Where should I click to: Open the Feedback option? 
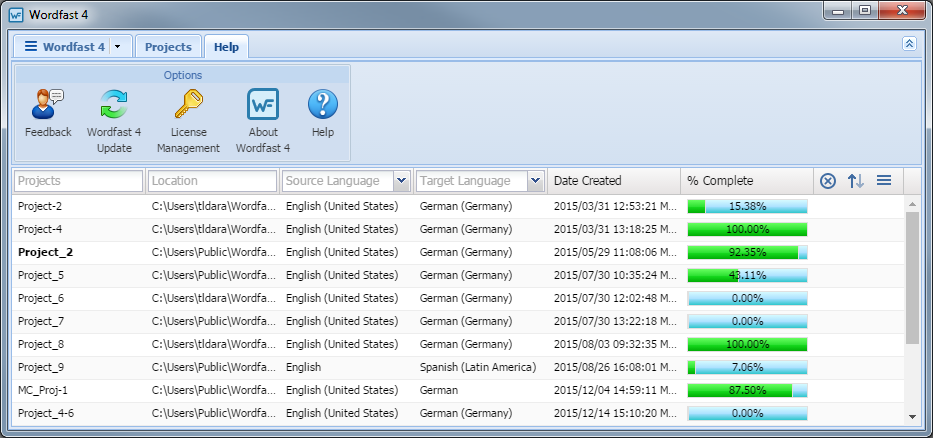click(x=48, y=114)
